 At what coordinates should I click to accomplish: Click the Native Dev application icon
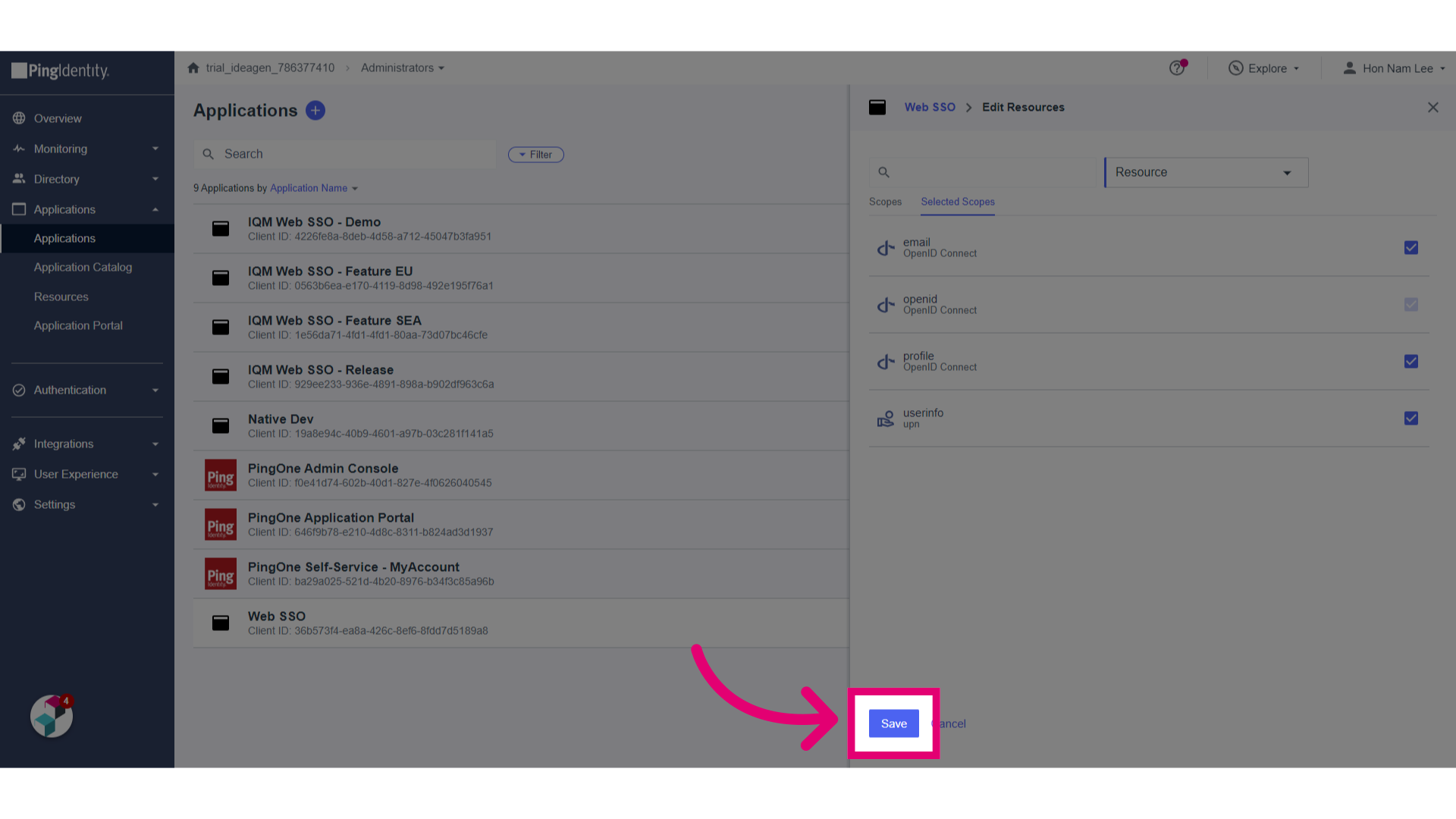click(x=221, y=425)
